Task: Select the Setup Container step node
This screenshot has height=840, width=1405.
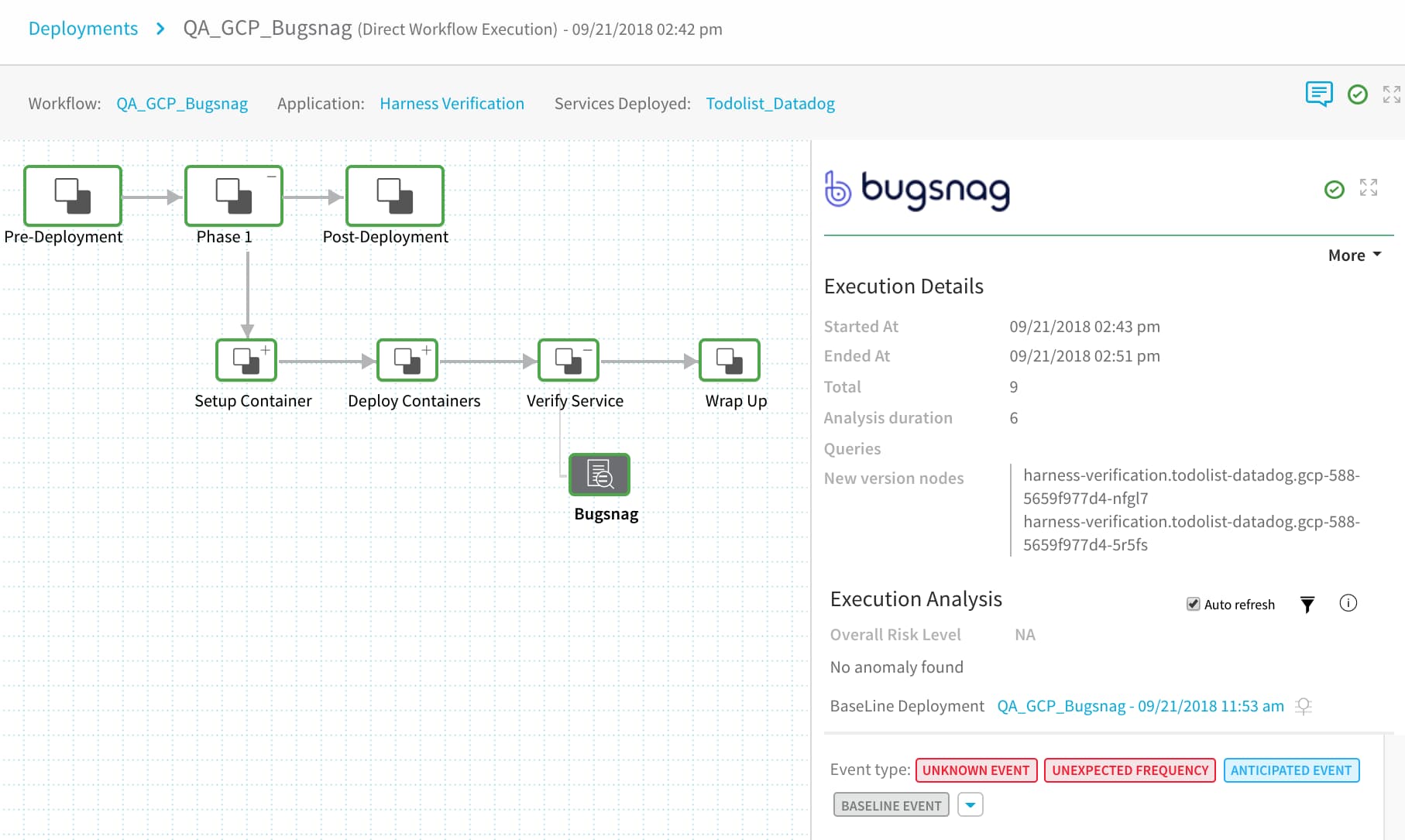Action: (x=246, y=360)
